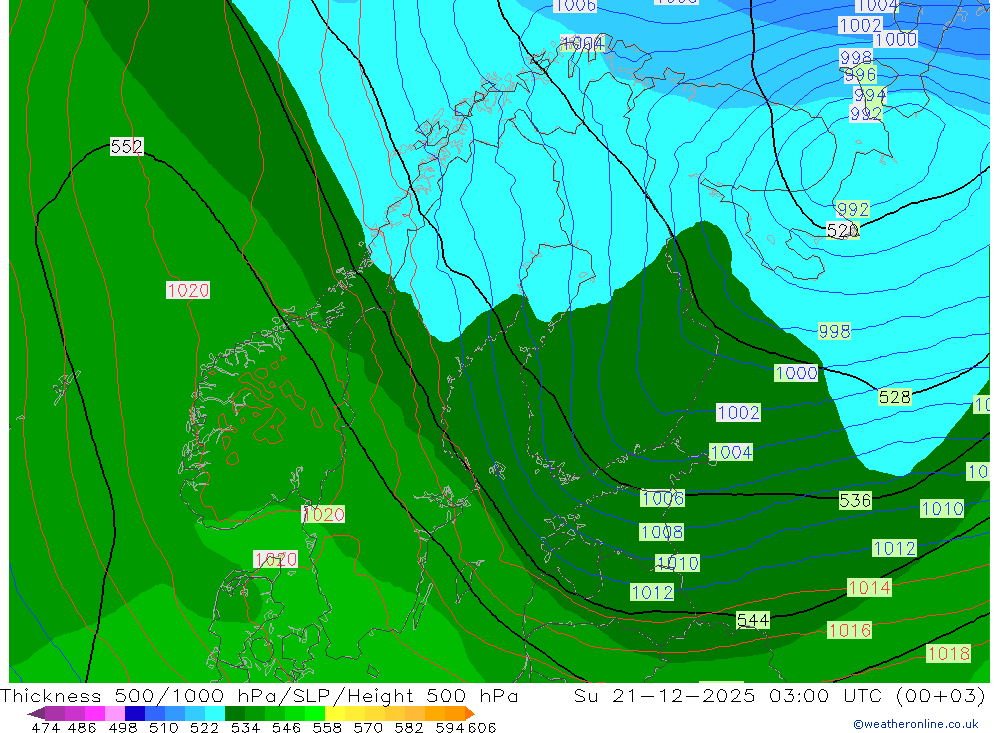Click the 1008 isobar label
The image size is (1000, 733).
pos(662,532)
